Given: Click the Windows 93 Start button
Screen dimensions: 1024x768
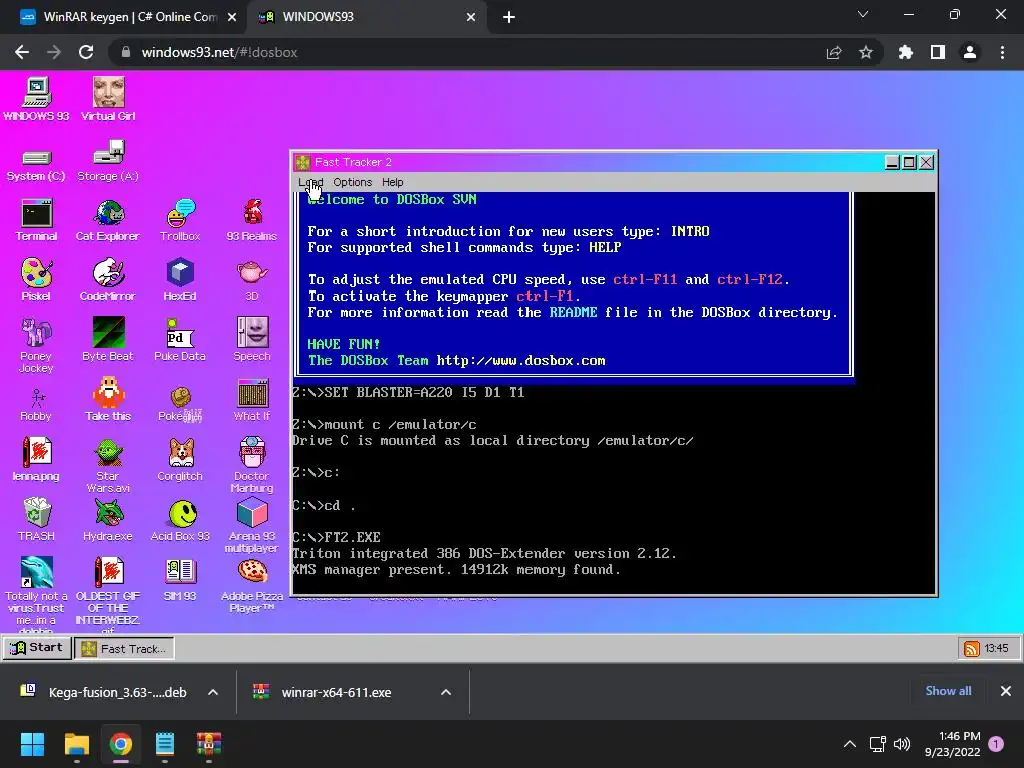Looking at the screenshot, I should [37, 648].
